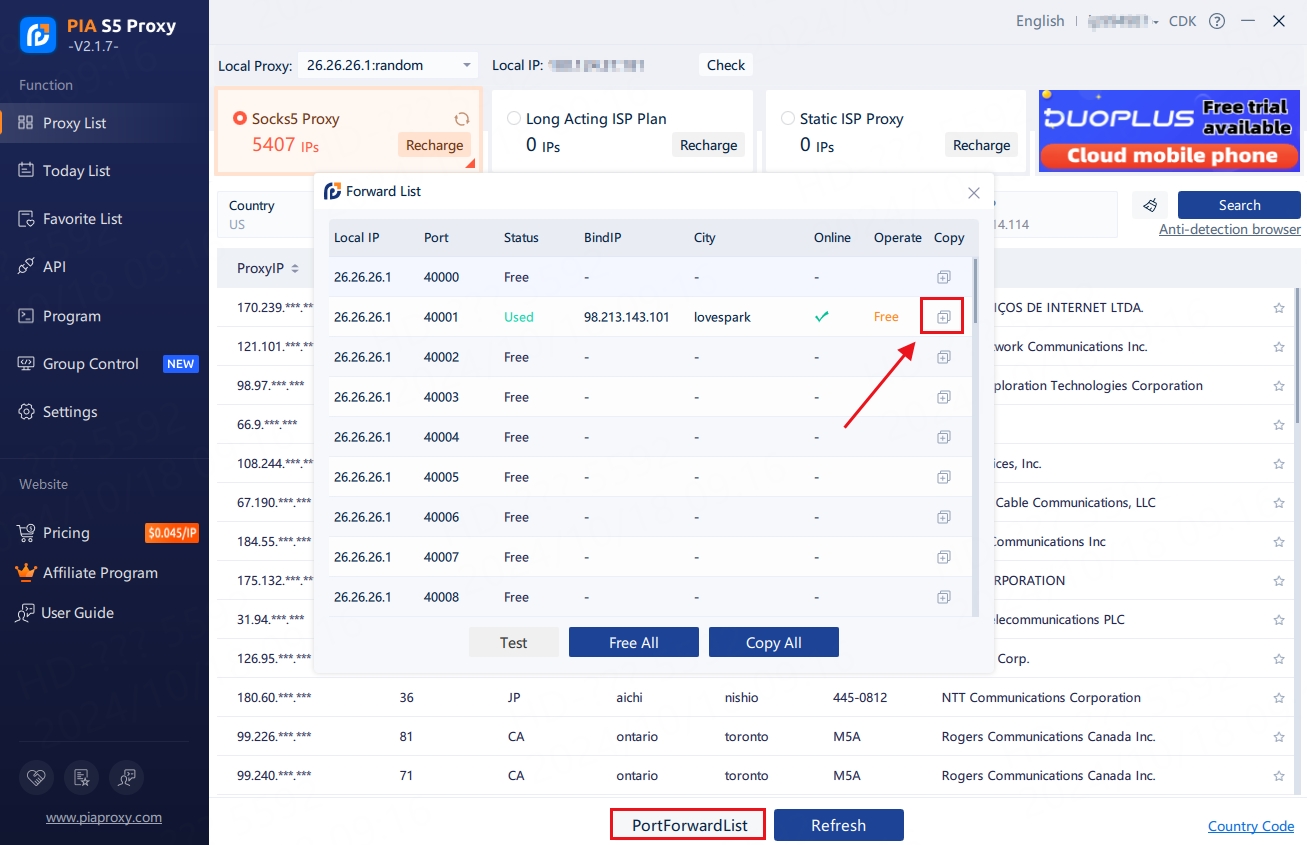
Task: Open the English language selector
Action: [x=1040, y=21]
